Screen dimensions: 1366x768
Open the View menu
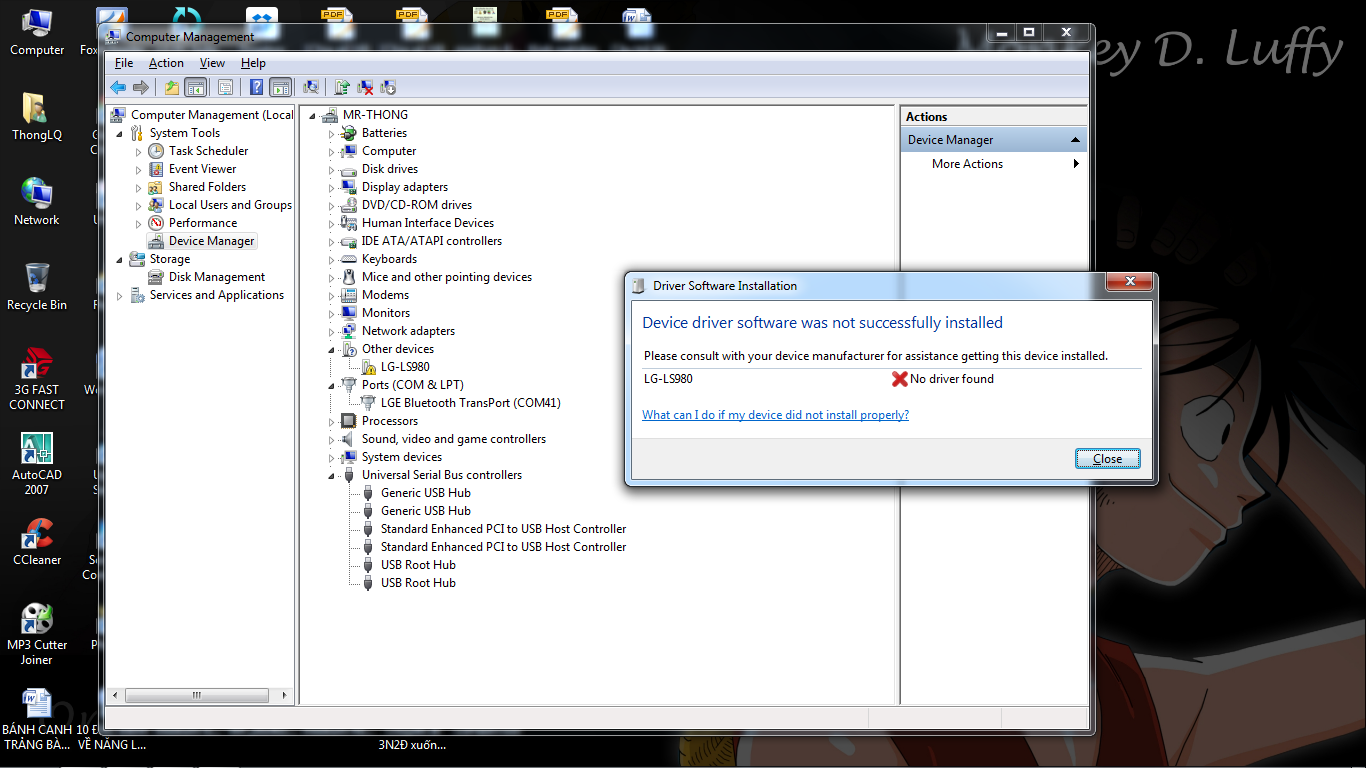click(x=212, y=63)
